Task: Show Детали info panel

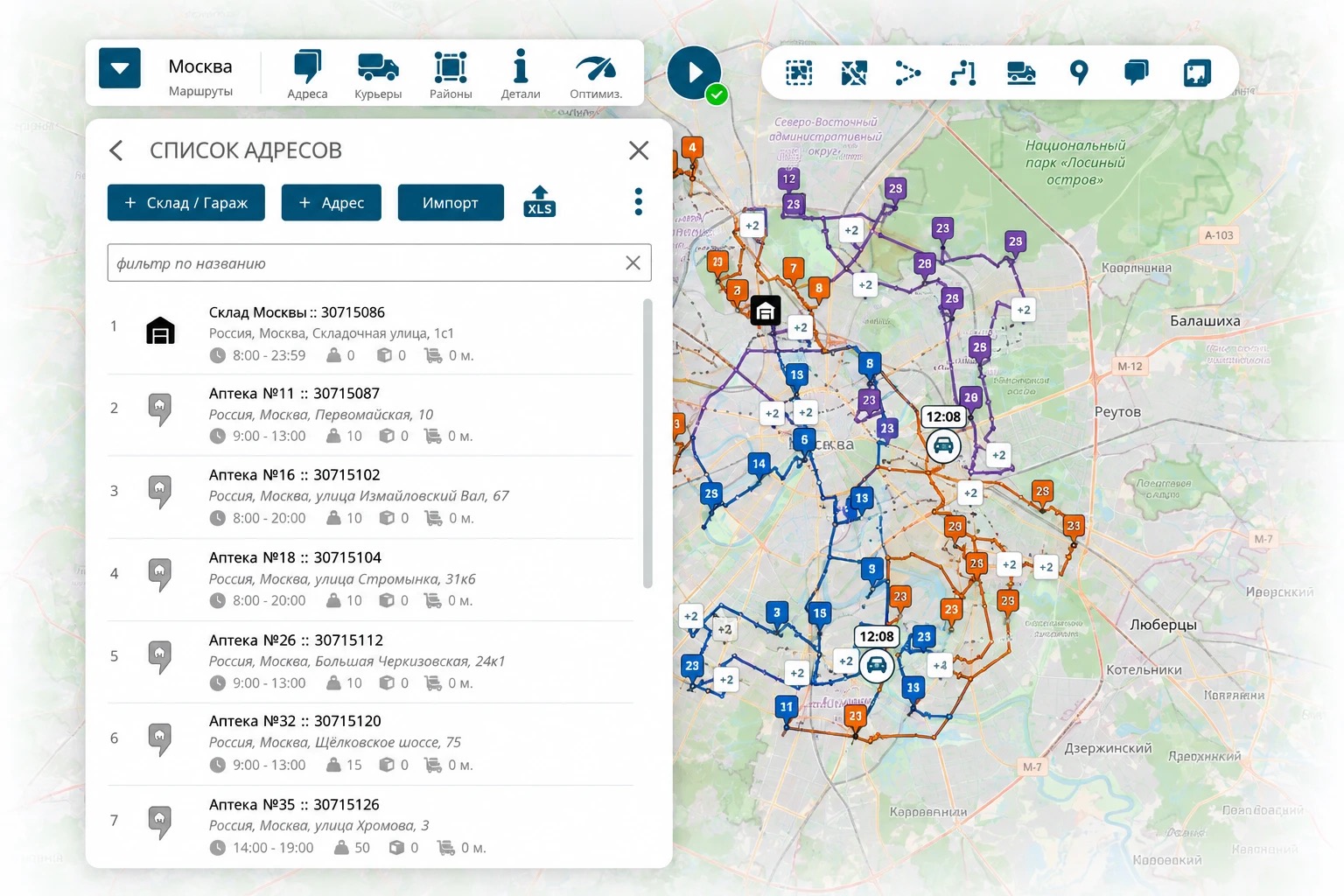Action: pyautogui.click(x=521, y=74)
